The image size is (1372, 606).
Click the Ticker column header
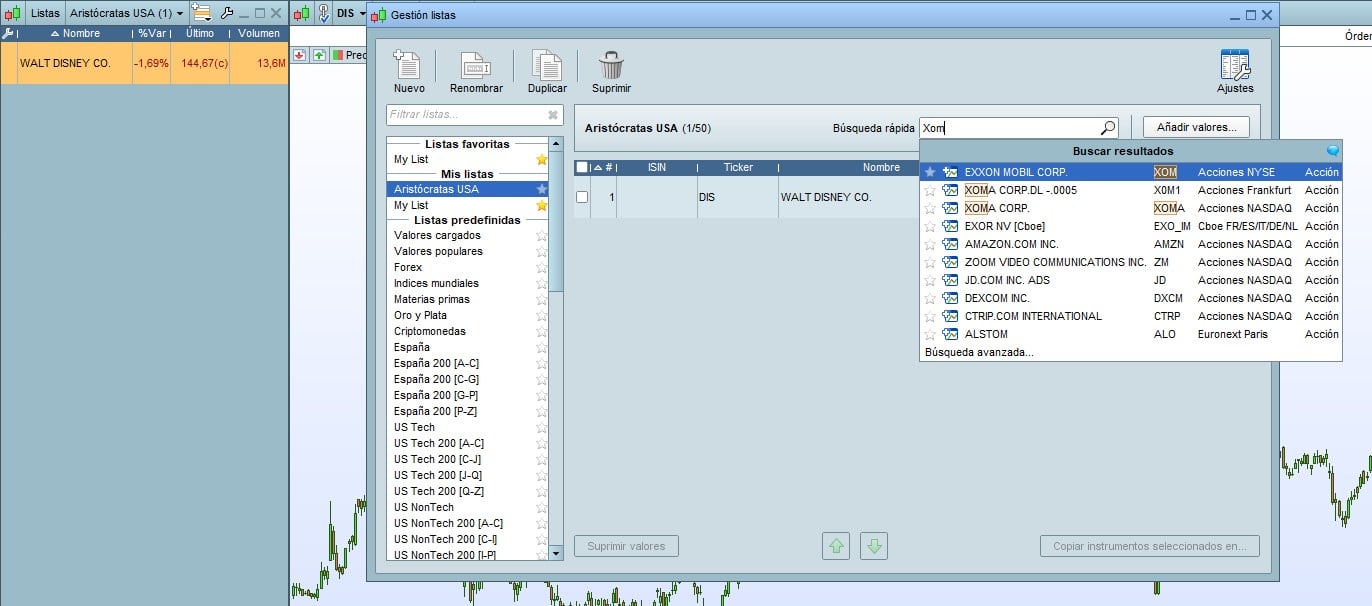pyautogui.click(x=738, y=167)
